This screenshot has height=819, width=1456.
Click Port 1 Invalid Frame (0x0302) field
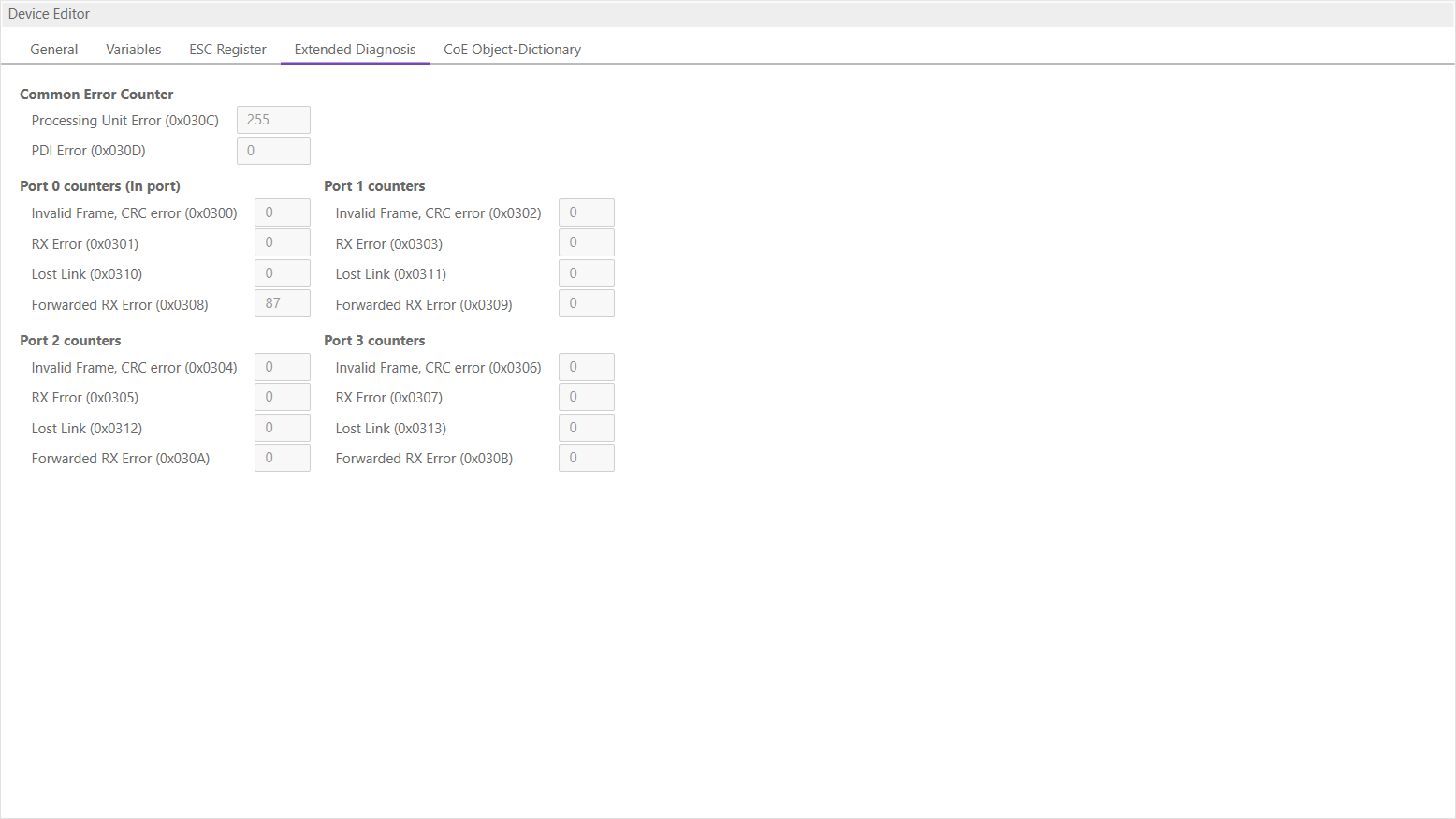pos(586,212)
